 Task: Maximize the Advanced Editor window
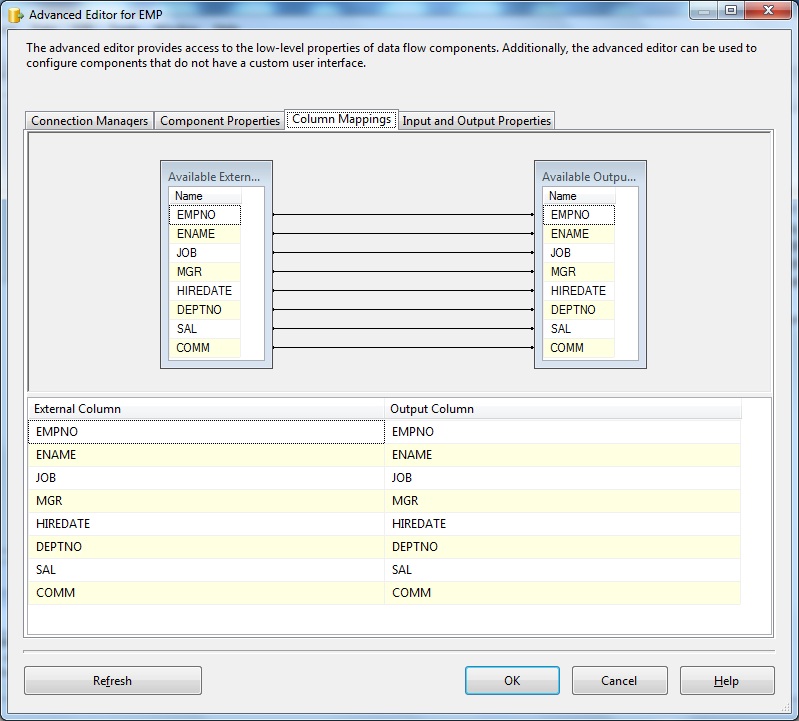731,10
